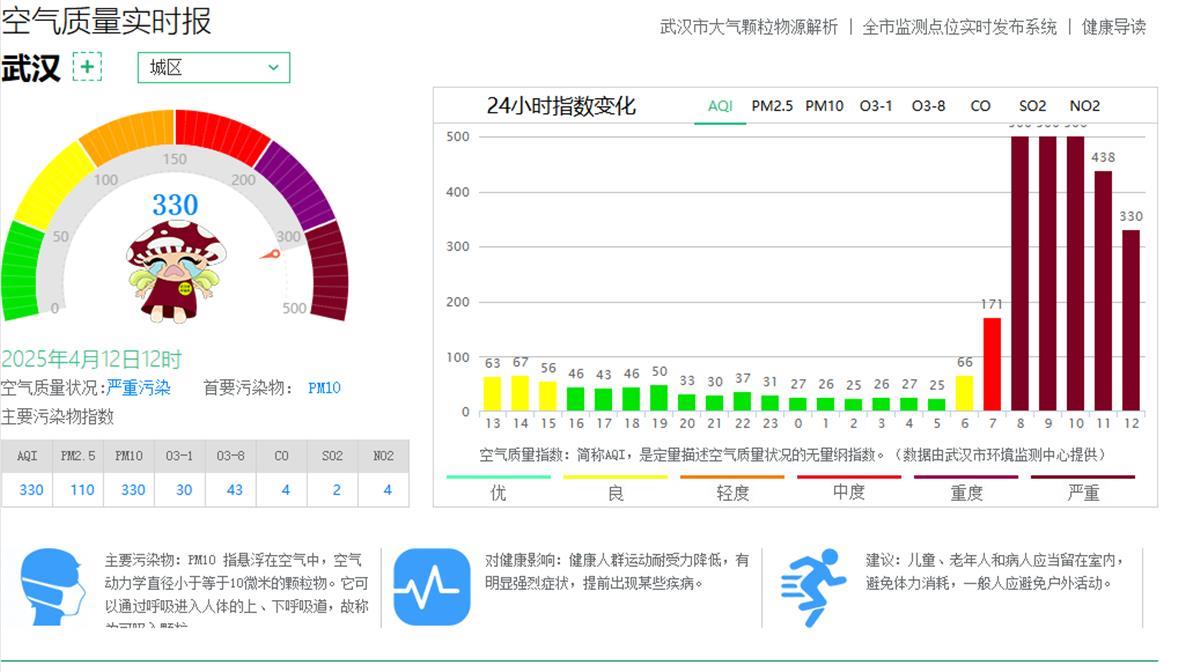Select the PM10 chart tab
Image resolution: width=1200 pixels, height=672 pixels.
point(824,106)
